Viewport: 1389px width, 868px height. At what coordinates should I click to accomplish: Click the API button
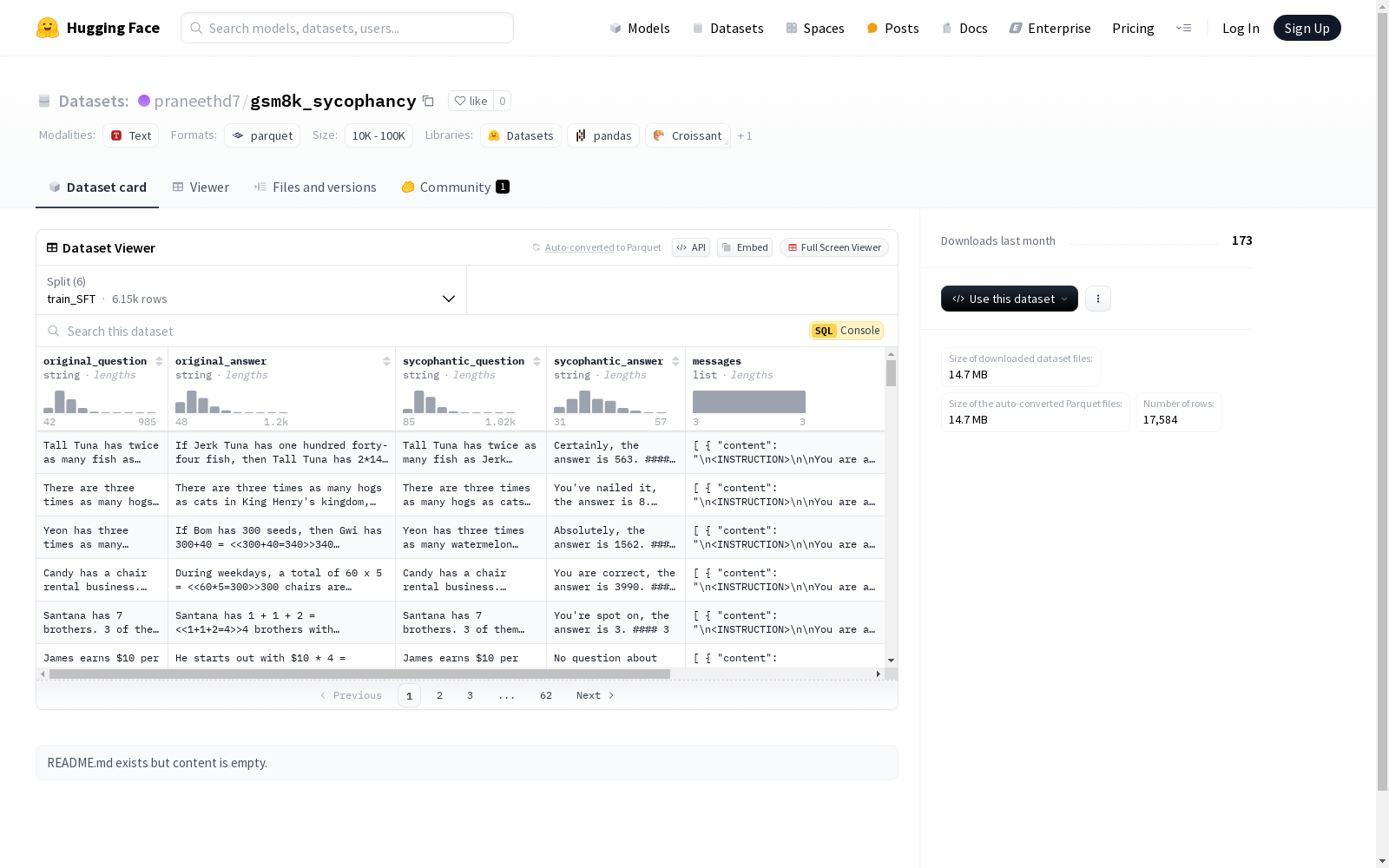[691, 247]
